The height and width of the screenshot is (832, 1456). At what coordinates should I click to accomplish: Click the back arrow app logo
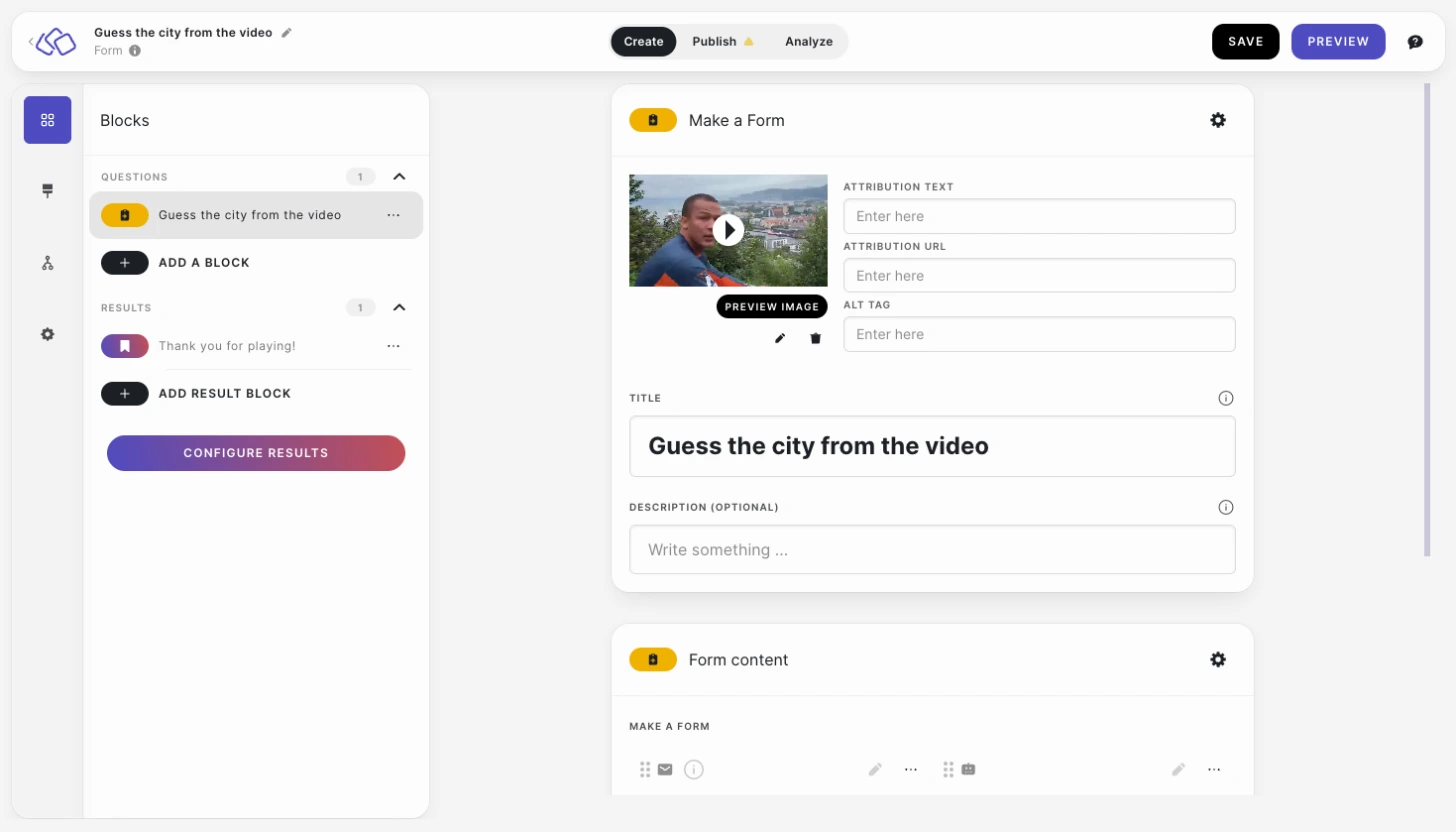click(52, 42)
